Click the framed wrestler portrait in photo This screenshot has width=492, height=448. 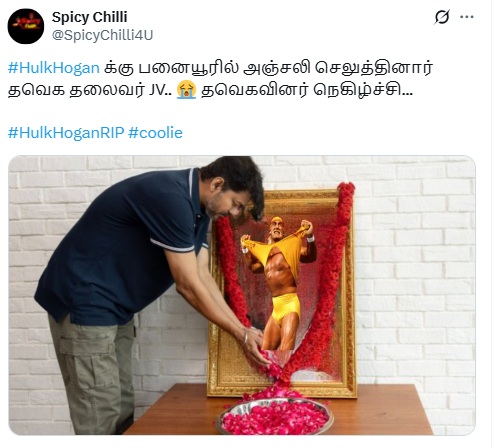283,283
